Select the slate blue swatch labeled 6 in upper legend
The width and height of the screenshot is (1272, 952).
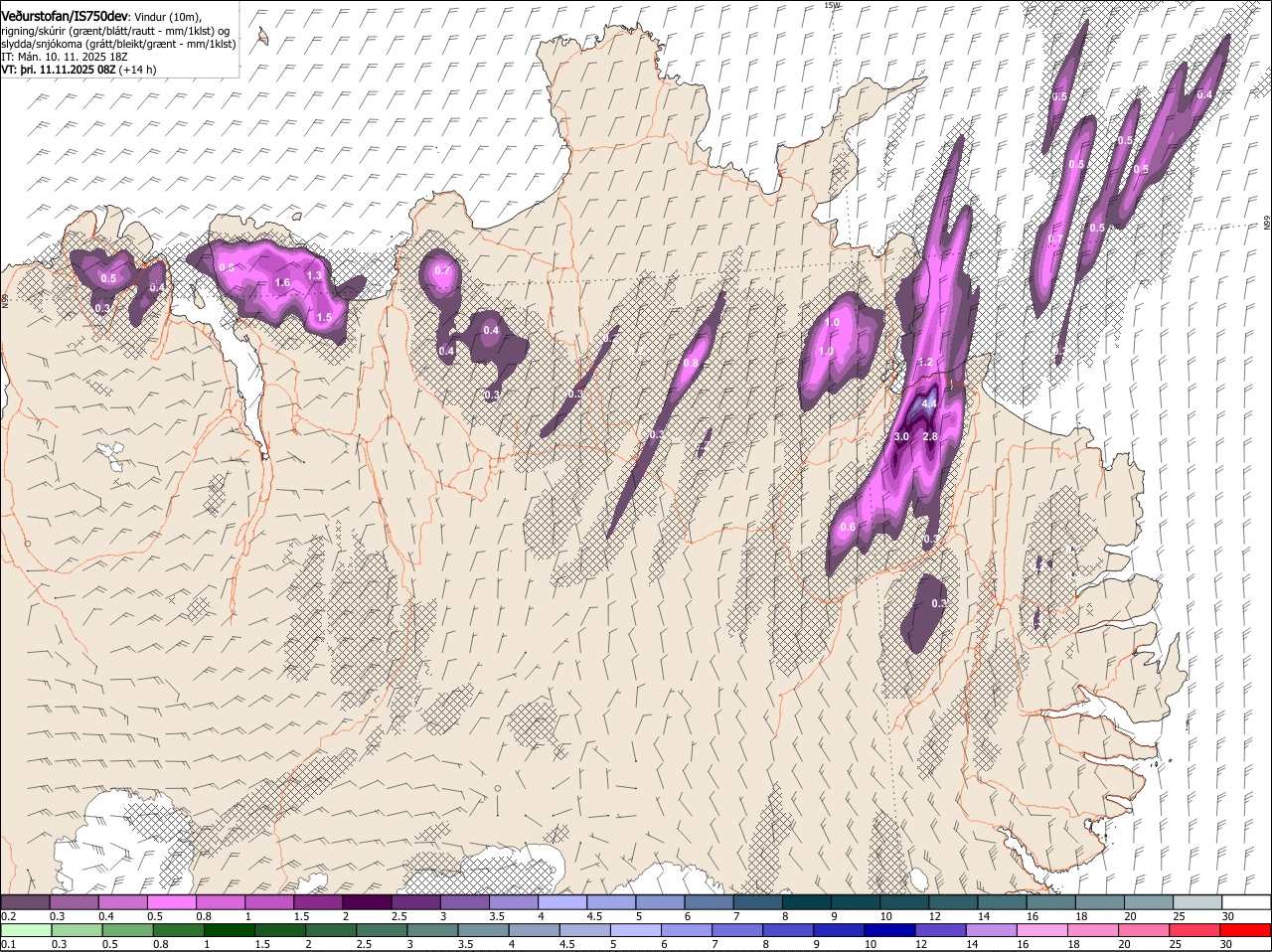[710, 902]
